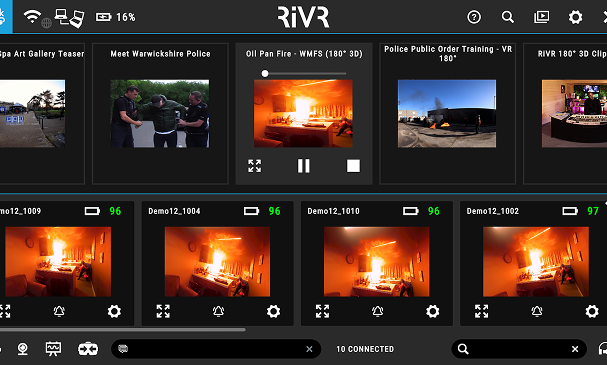Click the 97 battery level of Demo12_1002
The image size is (607, 365).
[x=593, y=211]
